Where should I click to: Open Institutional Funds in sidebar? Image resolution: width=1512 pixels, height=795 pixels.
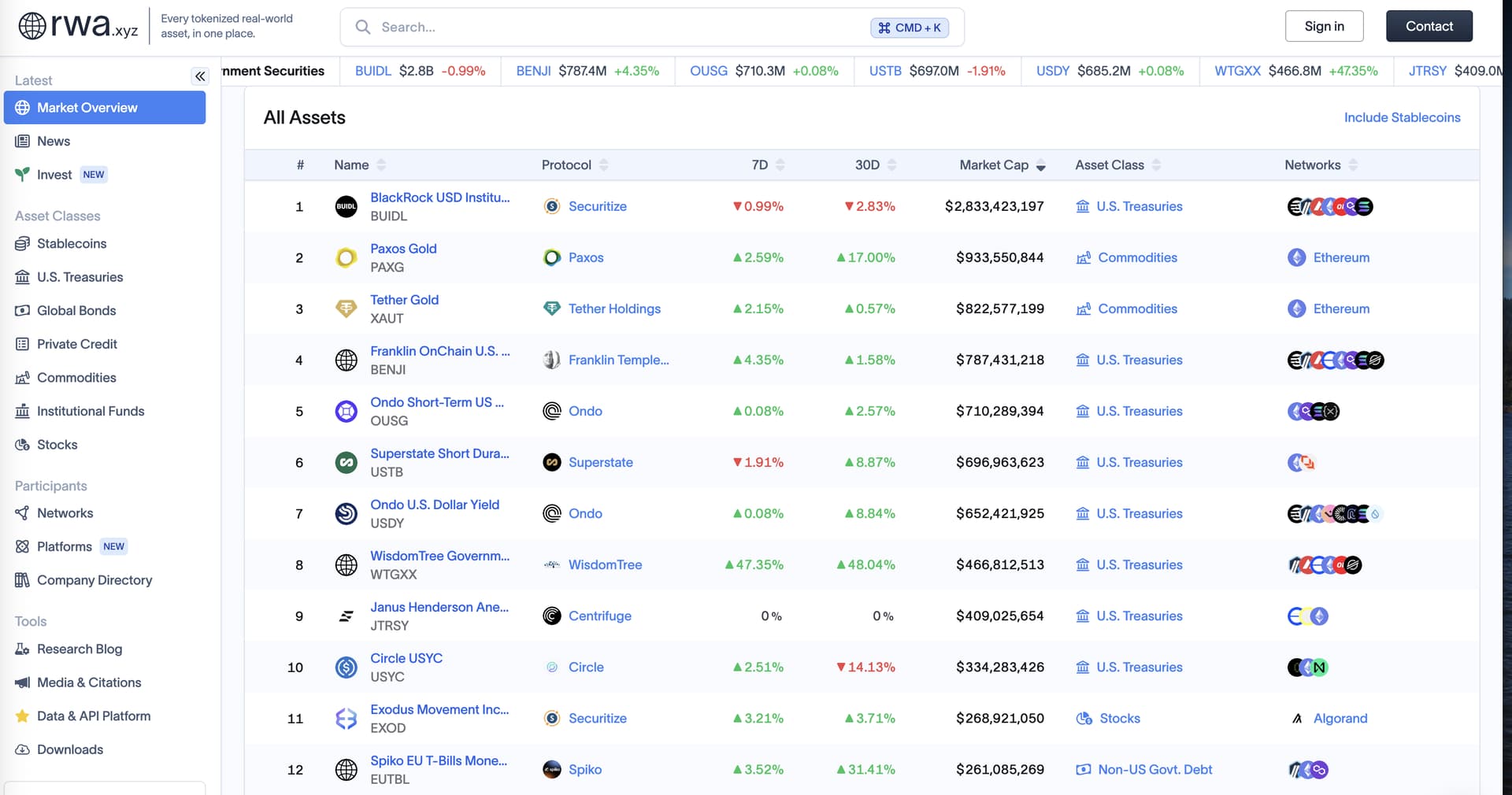coord(91,411)
